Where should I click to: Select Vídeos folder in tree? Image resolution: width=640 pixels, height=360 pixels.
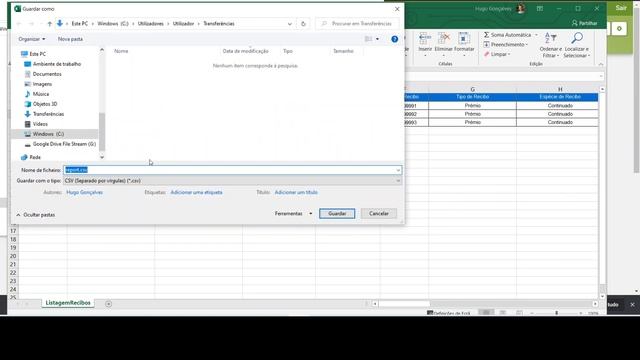click(40, 124)
